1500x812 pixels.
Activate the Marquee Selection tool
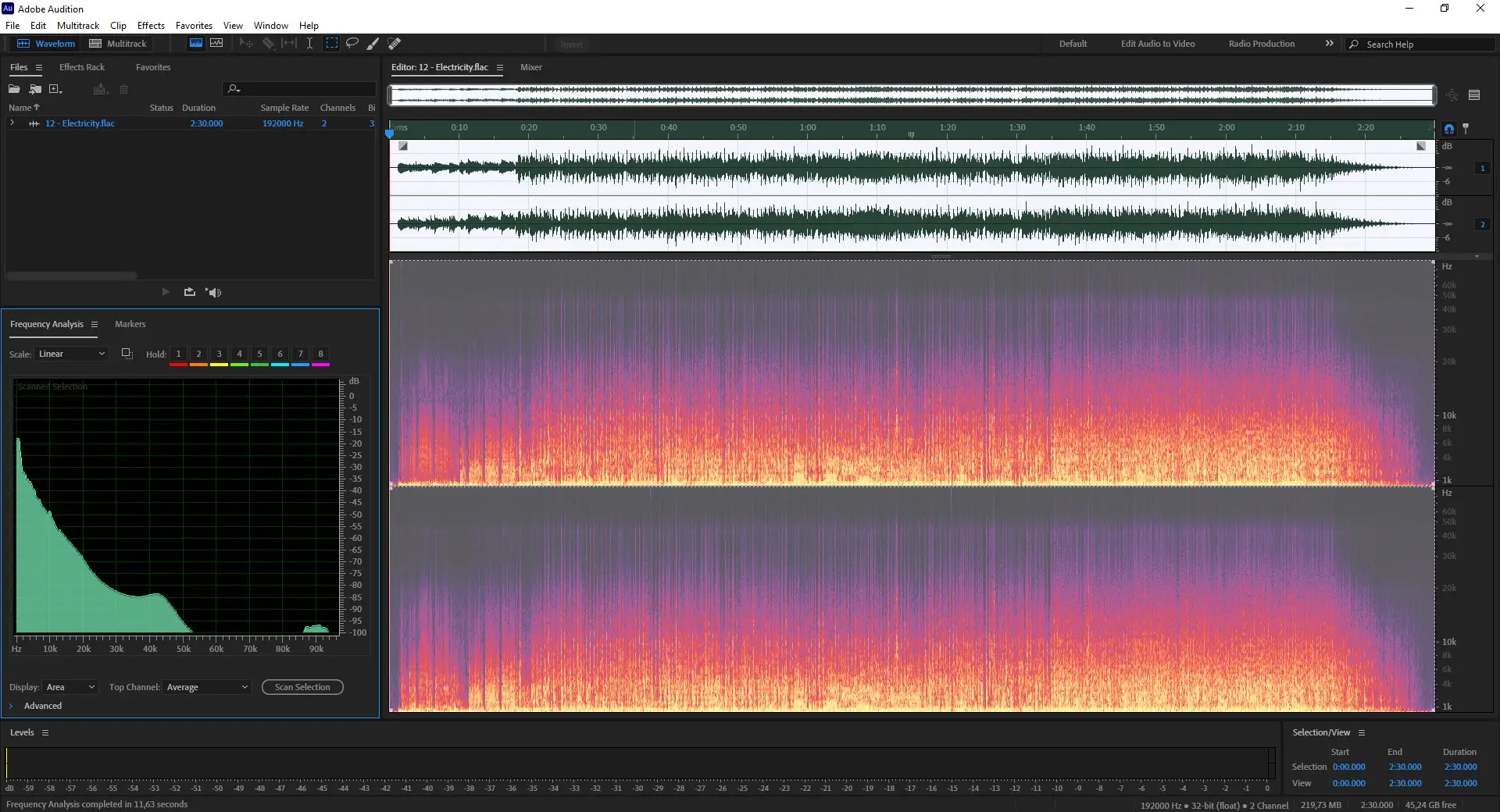click(x=332, y=44)
